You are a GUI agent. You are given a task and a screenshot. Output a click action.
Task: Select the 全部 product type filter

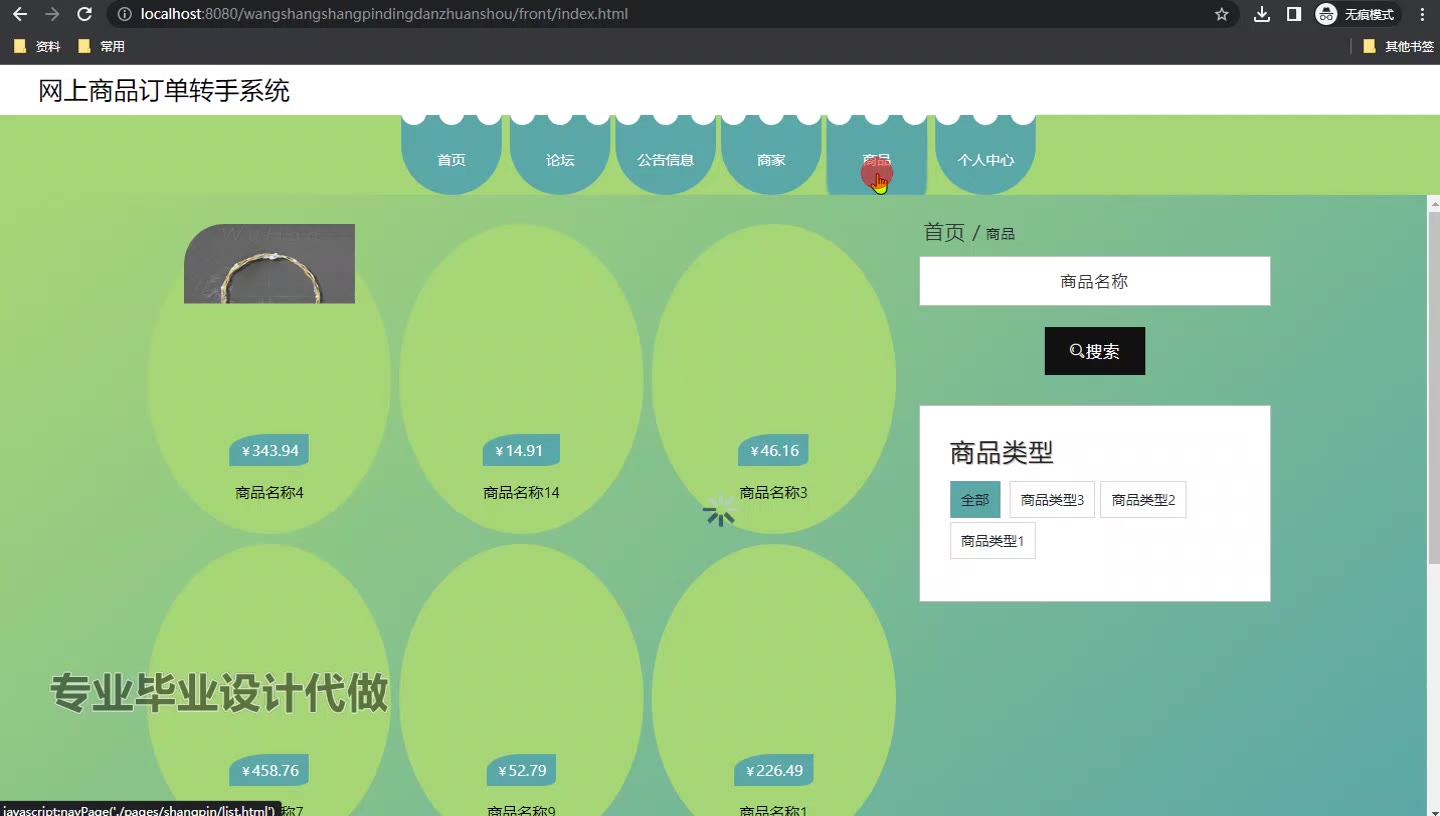pyautogui.click(x=975, y=500)
